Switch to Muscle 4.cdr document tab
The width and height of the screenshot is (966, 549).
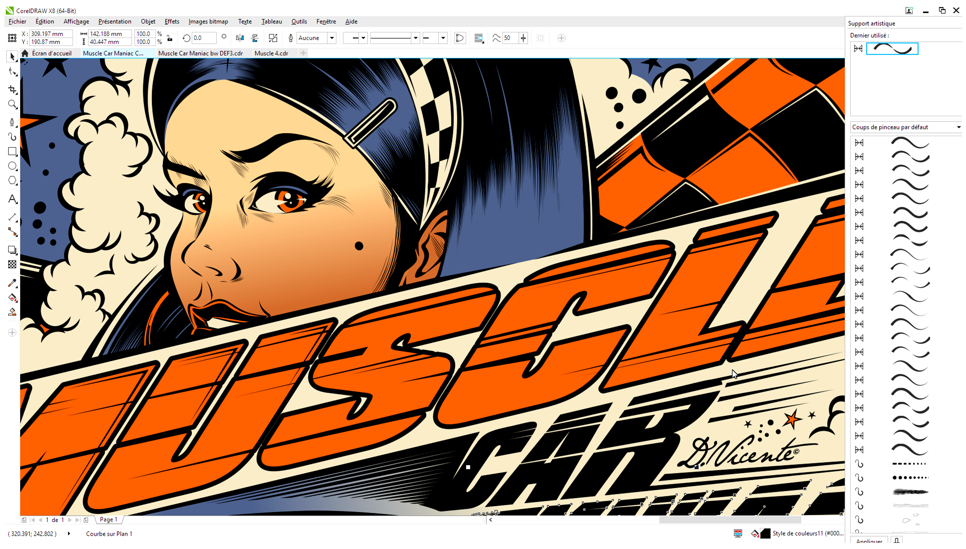pyautogui.click(x=271, y=53)
